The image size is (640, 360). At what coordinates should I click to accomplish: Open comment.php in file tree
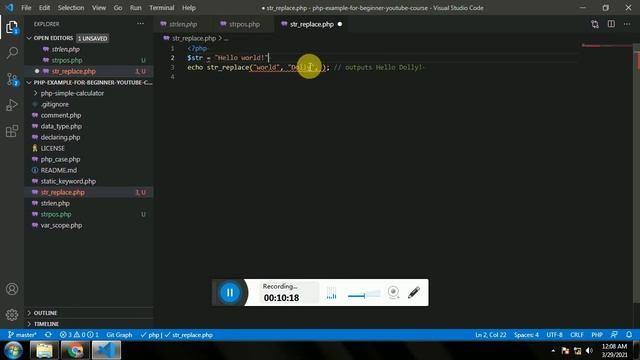[x=61, y=116]
